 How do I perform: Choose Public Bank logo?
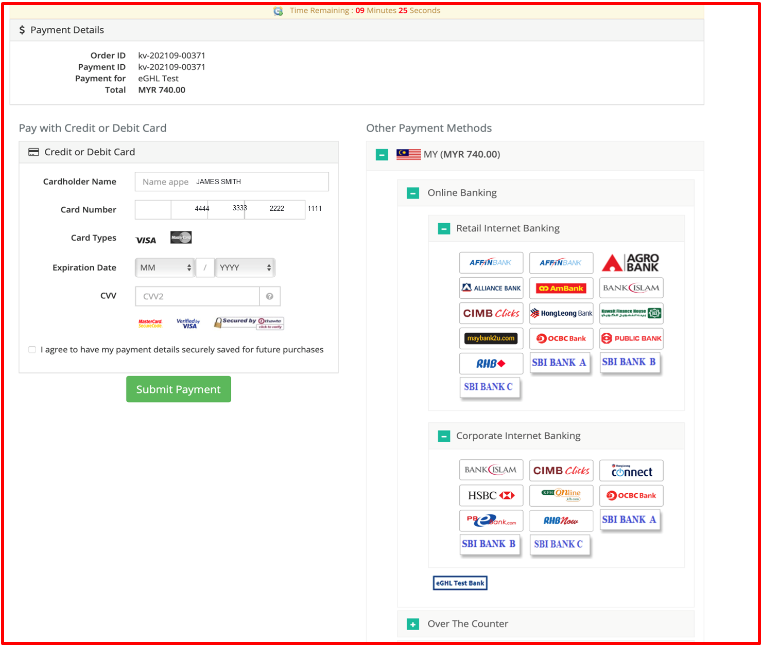point(631,338)
